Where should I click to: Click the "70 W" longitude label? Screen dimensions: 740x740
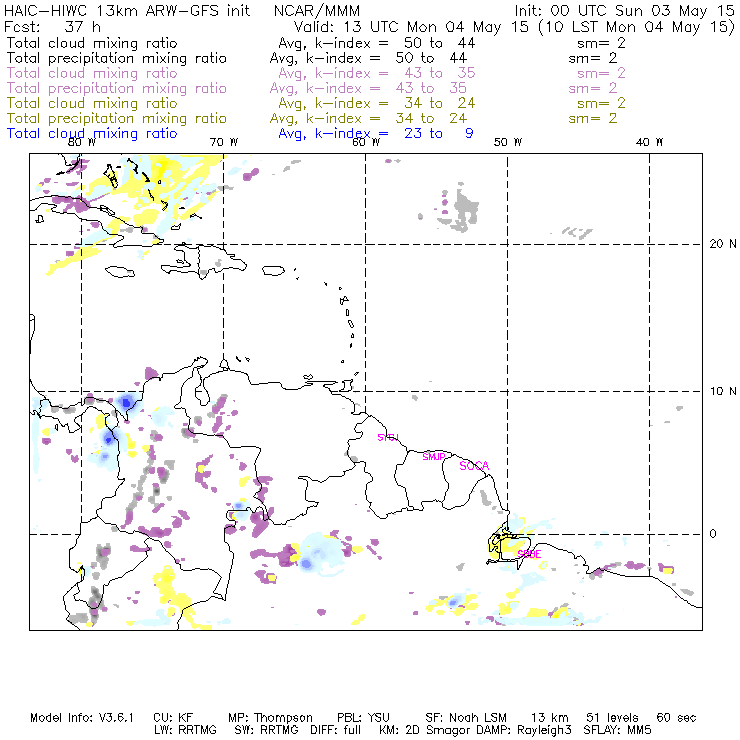point(224,143)
